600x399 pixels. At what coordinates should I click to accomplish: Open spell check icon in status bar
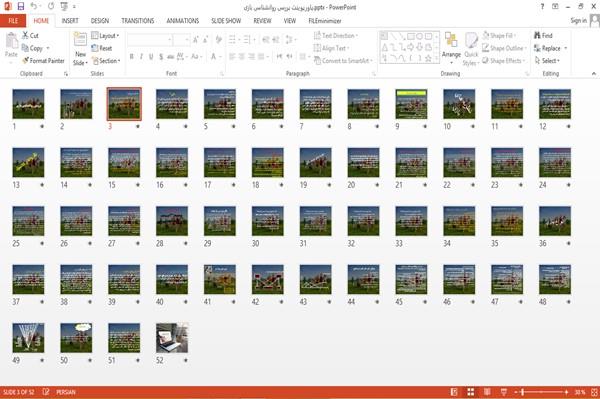(x=46, y=392)
